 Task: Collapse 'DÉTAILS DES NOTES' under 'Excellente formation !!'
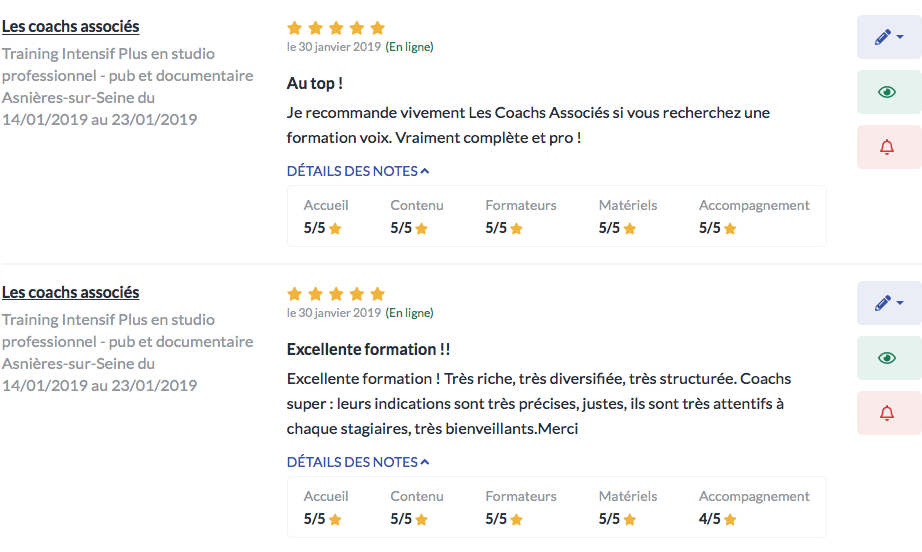(x=358, y=462)
